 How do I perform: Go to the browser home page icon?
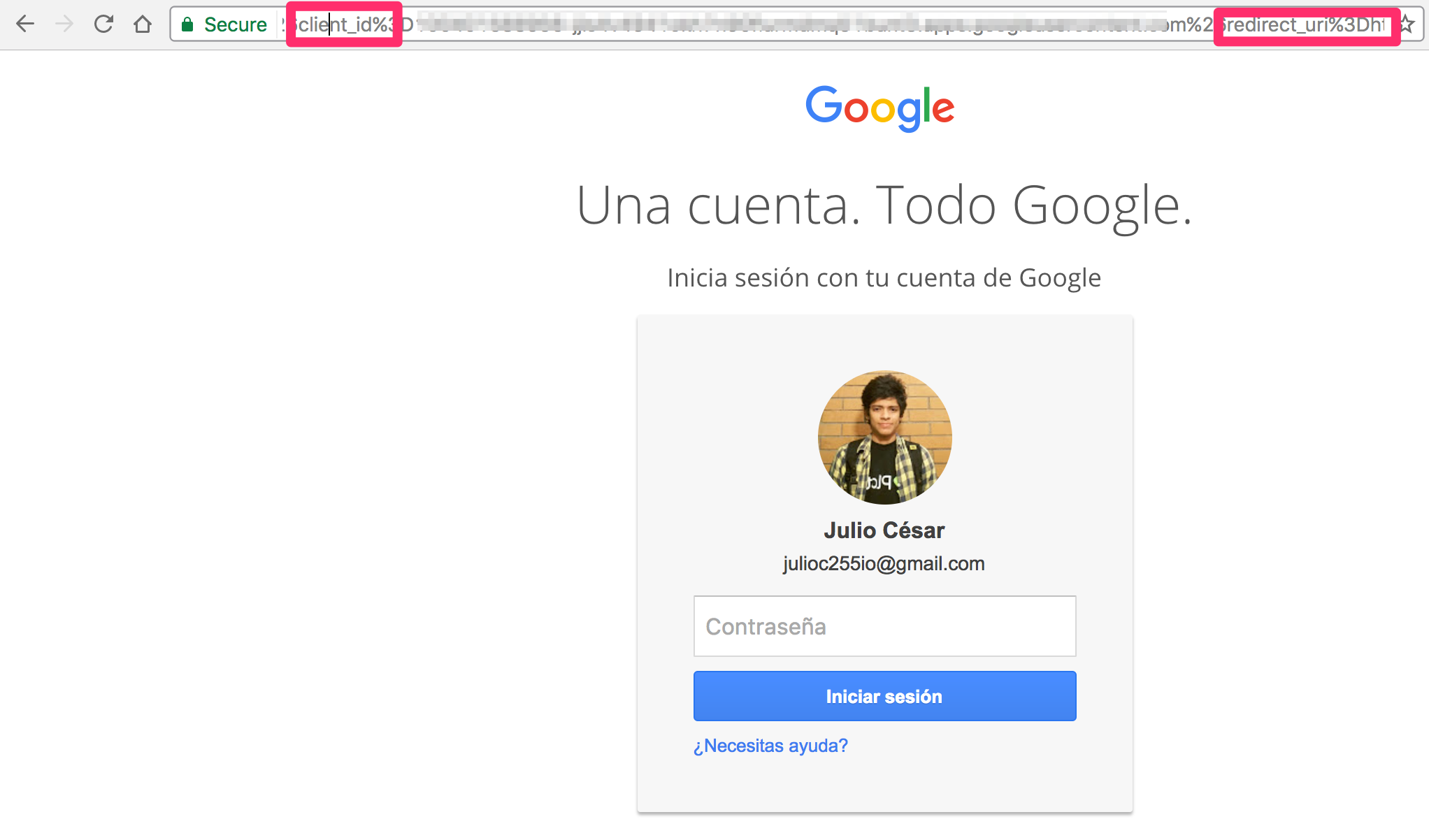click(143, 24)
